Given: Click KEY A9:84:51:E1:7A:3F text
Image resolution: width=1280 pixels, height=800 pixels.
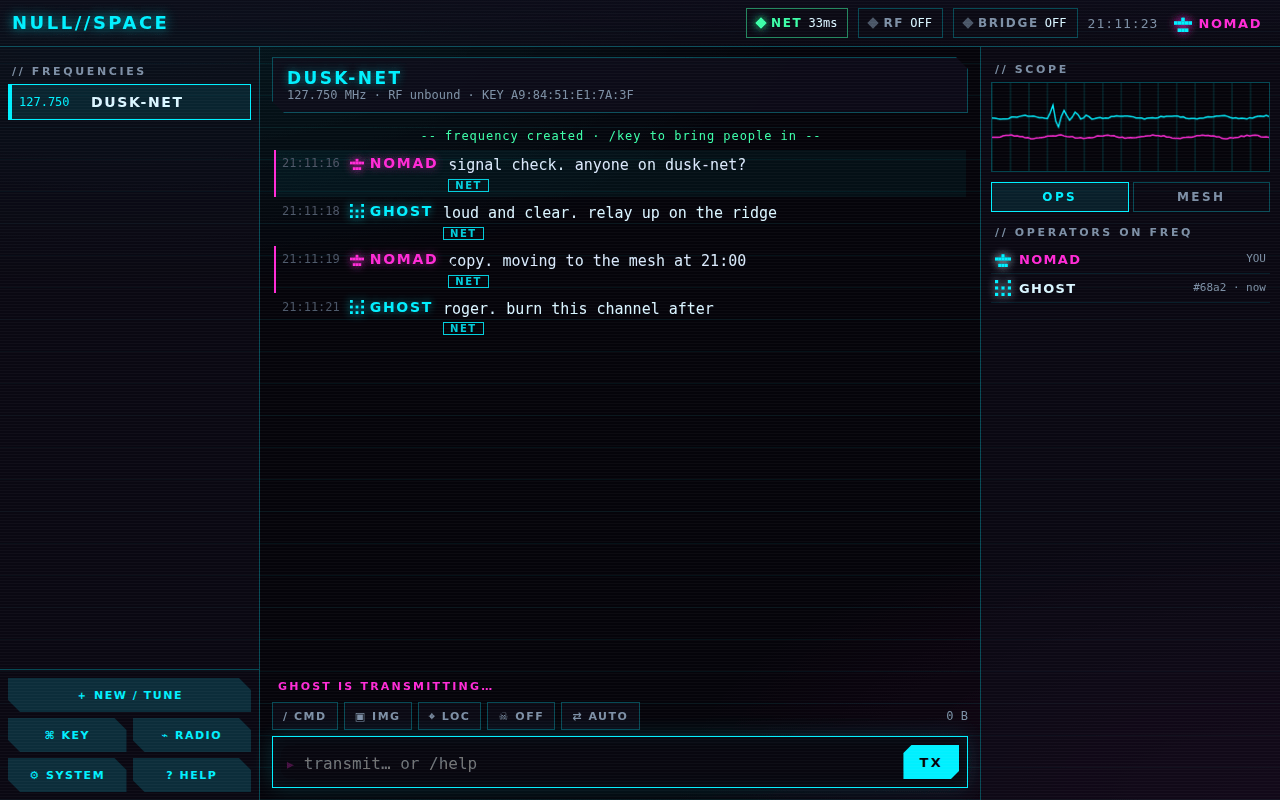Looking at the screenshot, I should (557, 95).
